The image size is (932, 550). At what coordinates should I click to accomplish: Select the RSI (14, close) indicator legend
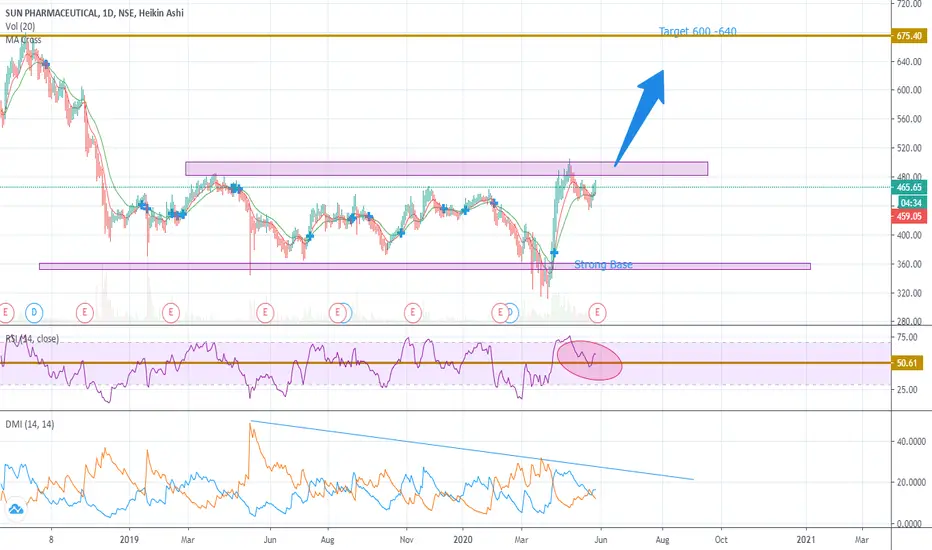point(32,338)
